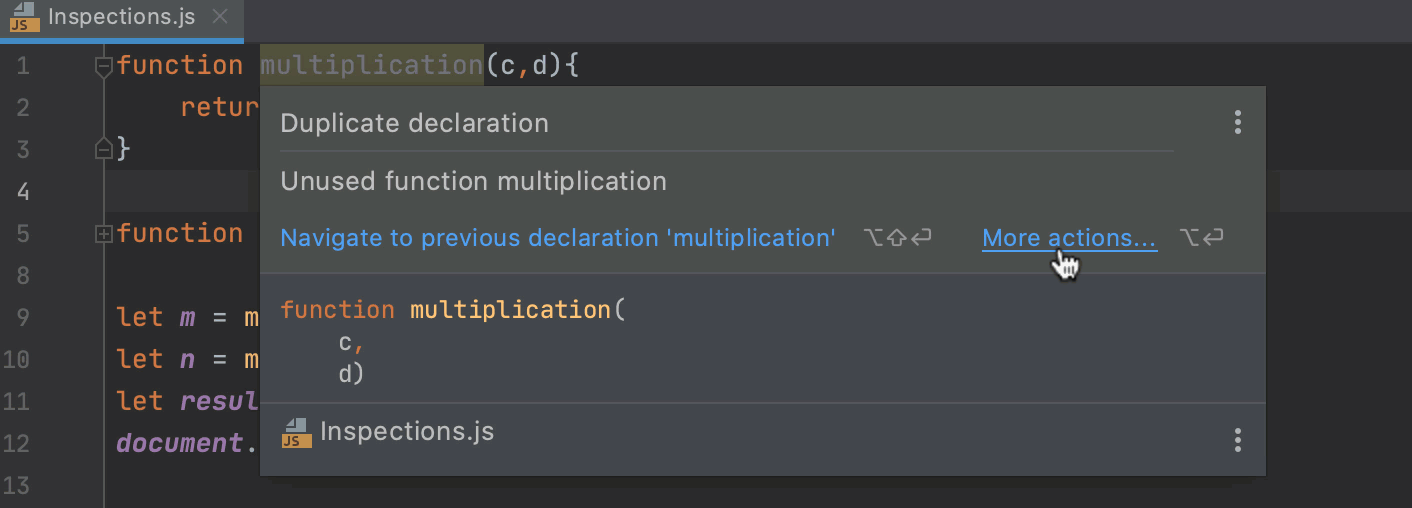Click the Duplicate declaration message text
This screenshot has width=1412, height=508.
[414, 124]
